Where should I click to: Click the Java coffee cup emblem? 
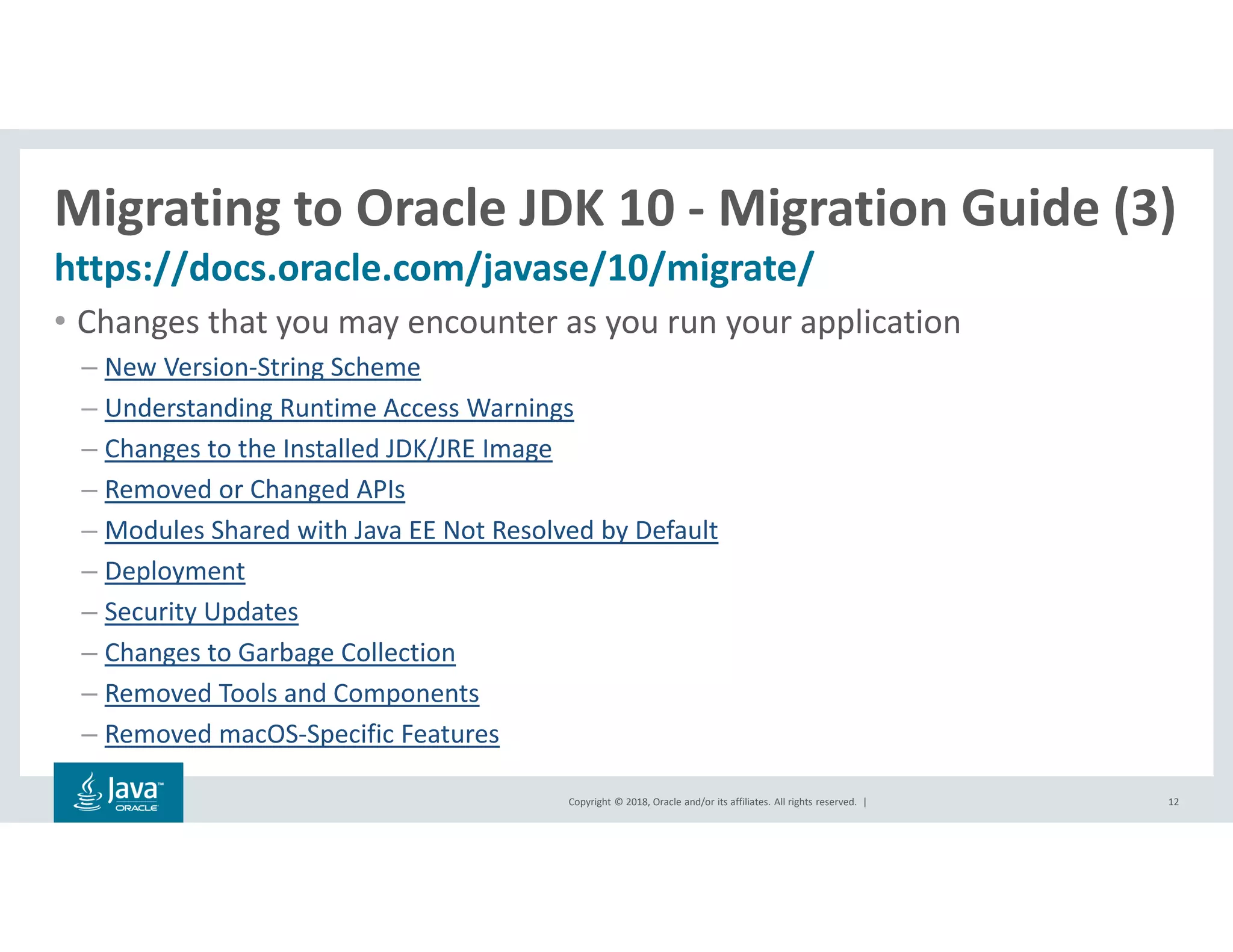click(89, 791)
